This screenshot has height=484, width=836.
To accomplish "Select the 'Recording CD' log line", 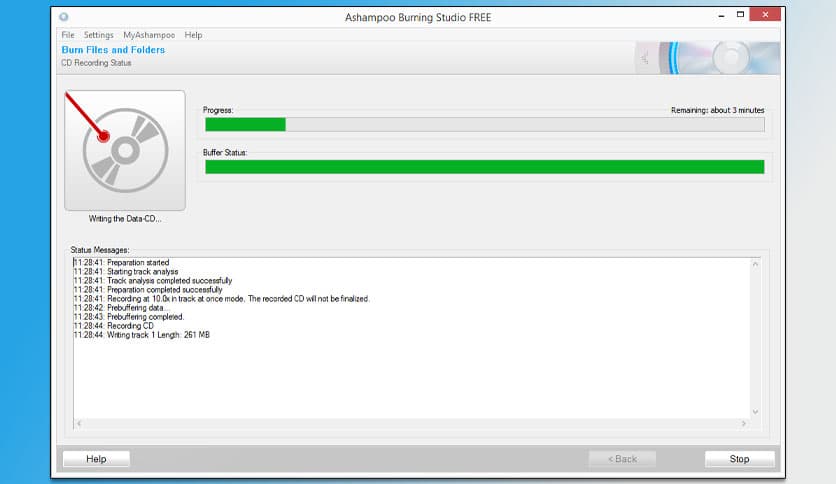I will point(114,326).
